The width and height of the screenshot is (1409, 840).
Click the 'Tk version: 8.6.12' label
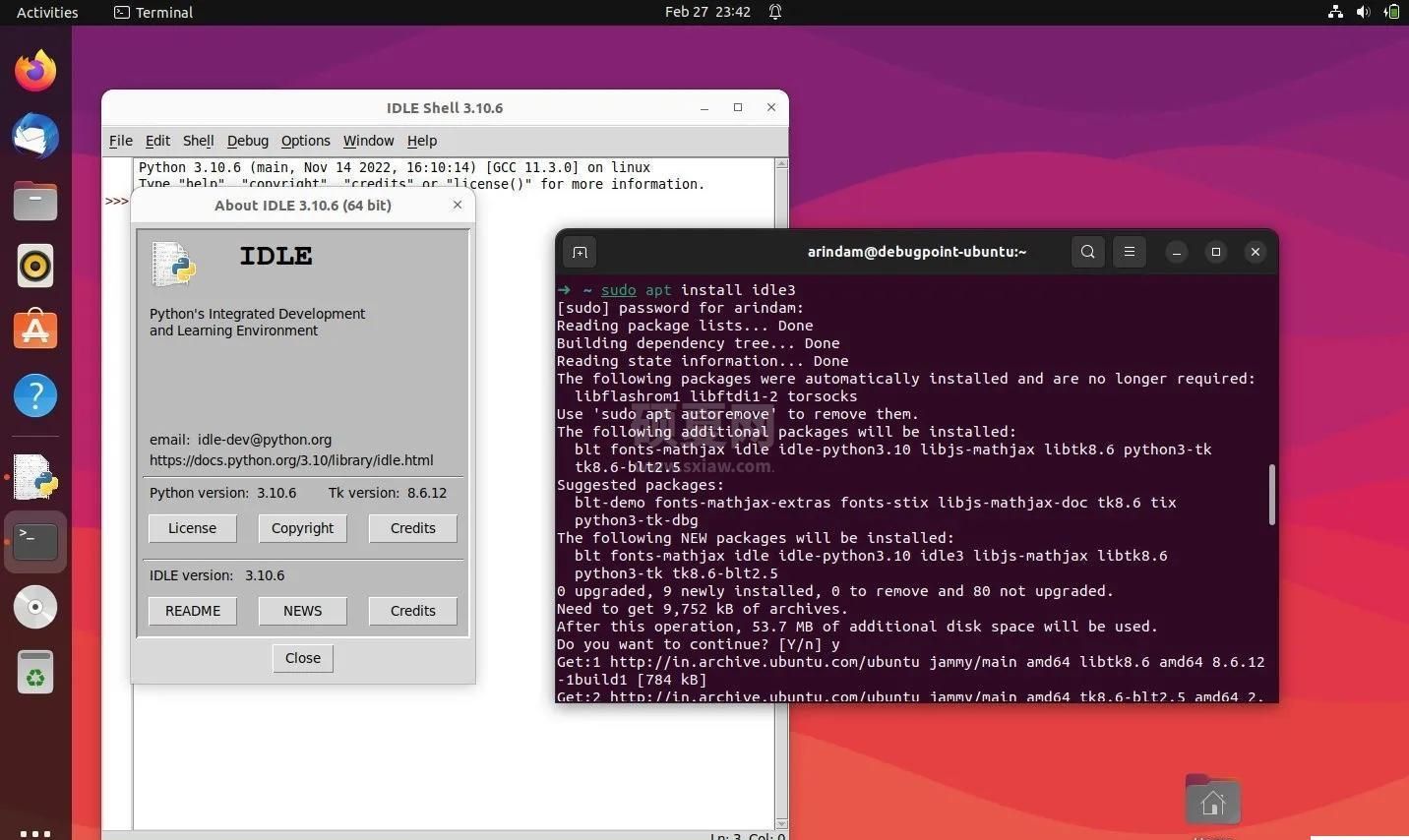click(x=388, y=493)
